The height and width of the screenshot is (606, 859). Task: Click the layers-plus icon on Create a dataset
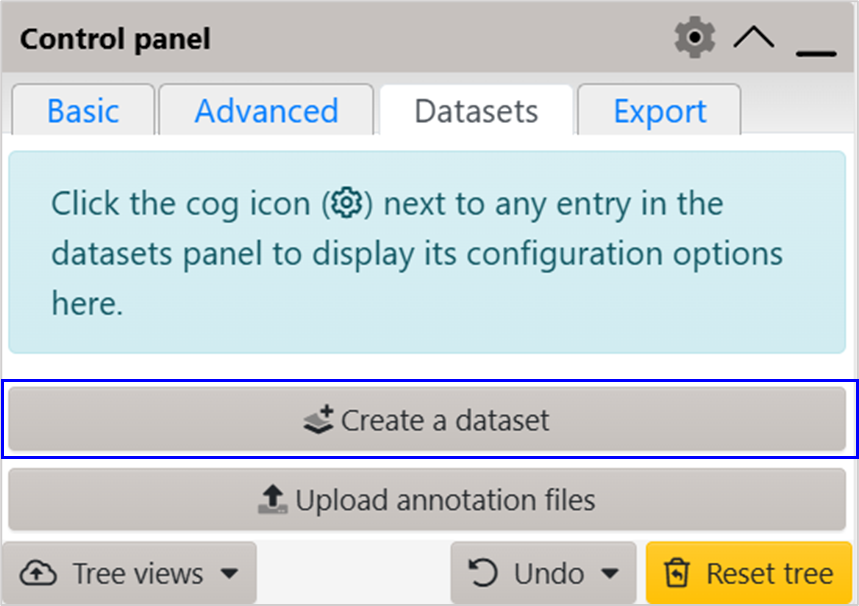coord(318,420)
